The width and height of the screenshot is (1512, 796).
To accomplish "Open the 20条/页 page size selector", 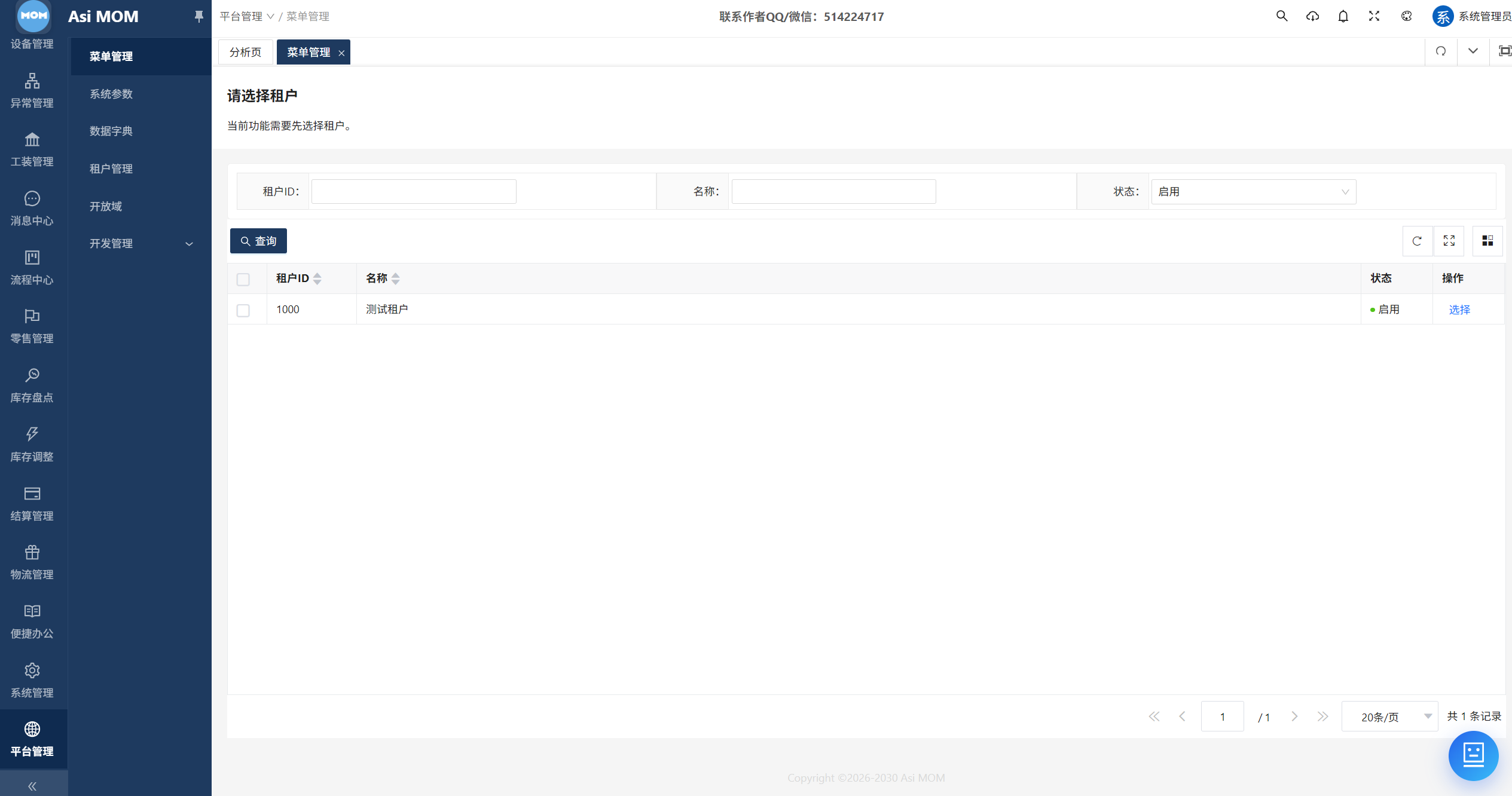I will [x=1389, y=717].
